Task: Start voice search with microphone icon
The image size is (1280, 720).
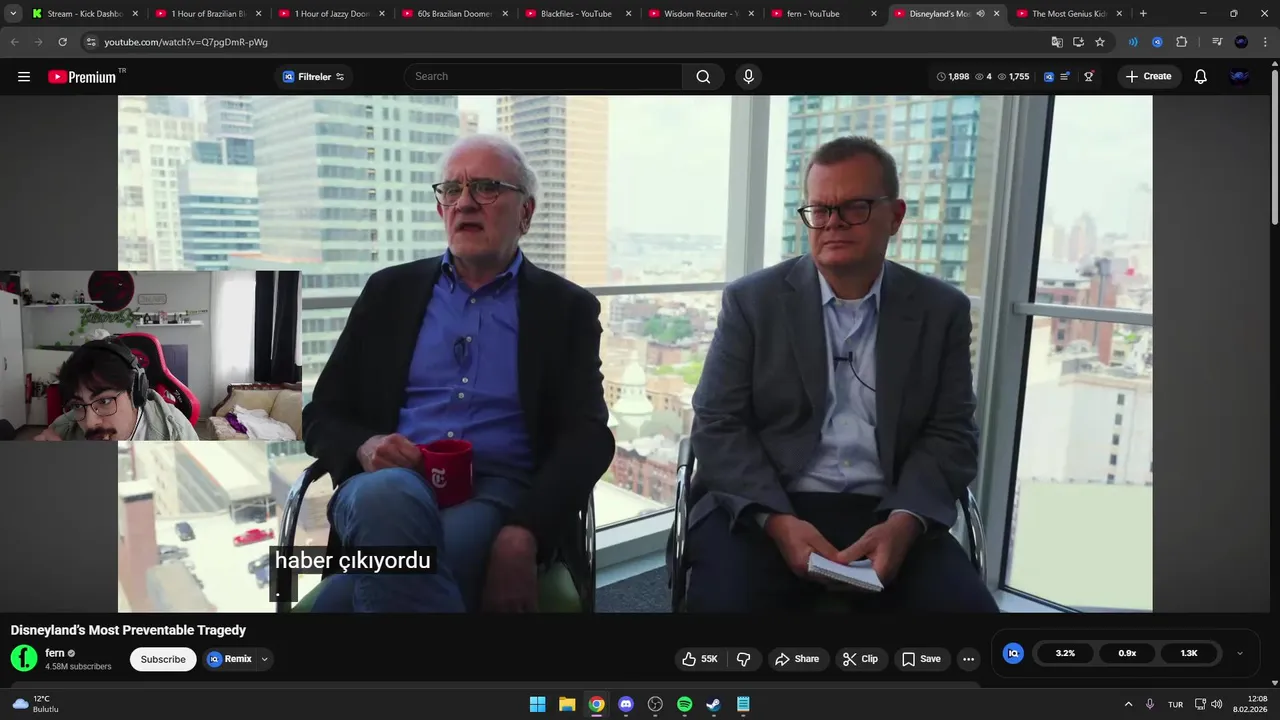Action: [748, 77]
